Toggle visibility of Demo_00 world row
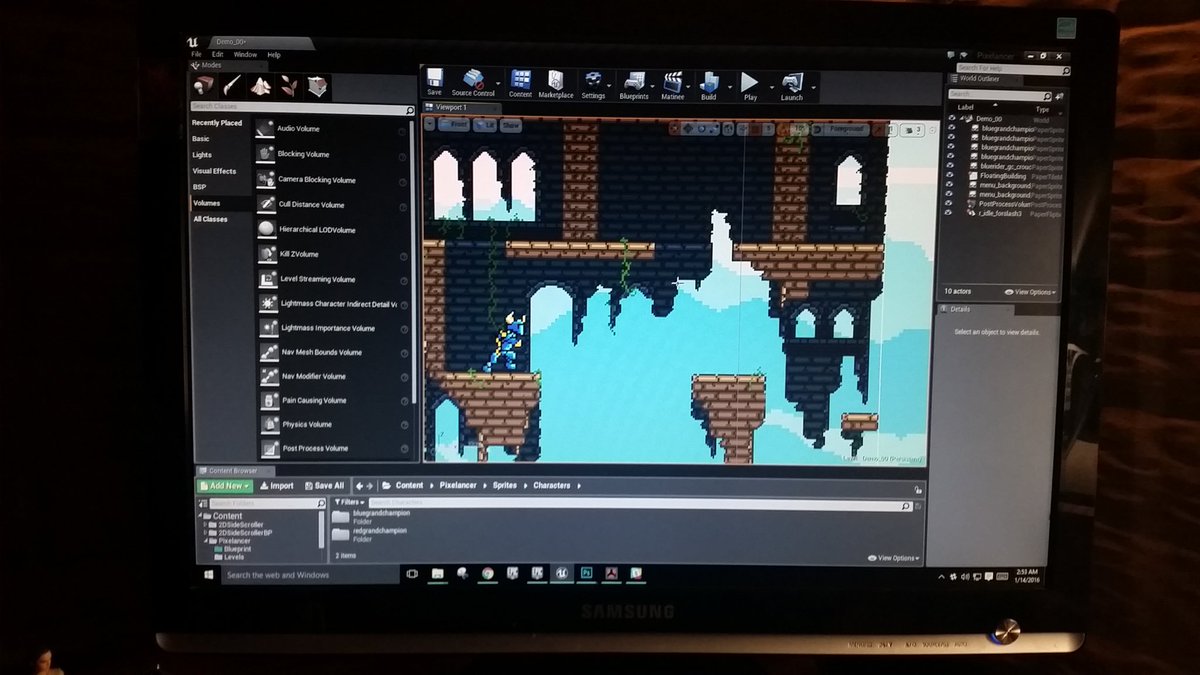This screenshot has width=1200, height=675. click(951, 118)
